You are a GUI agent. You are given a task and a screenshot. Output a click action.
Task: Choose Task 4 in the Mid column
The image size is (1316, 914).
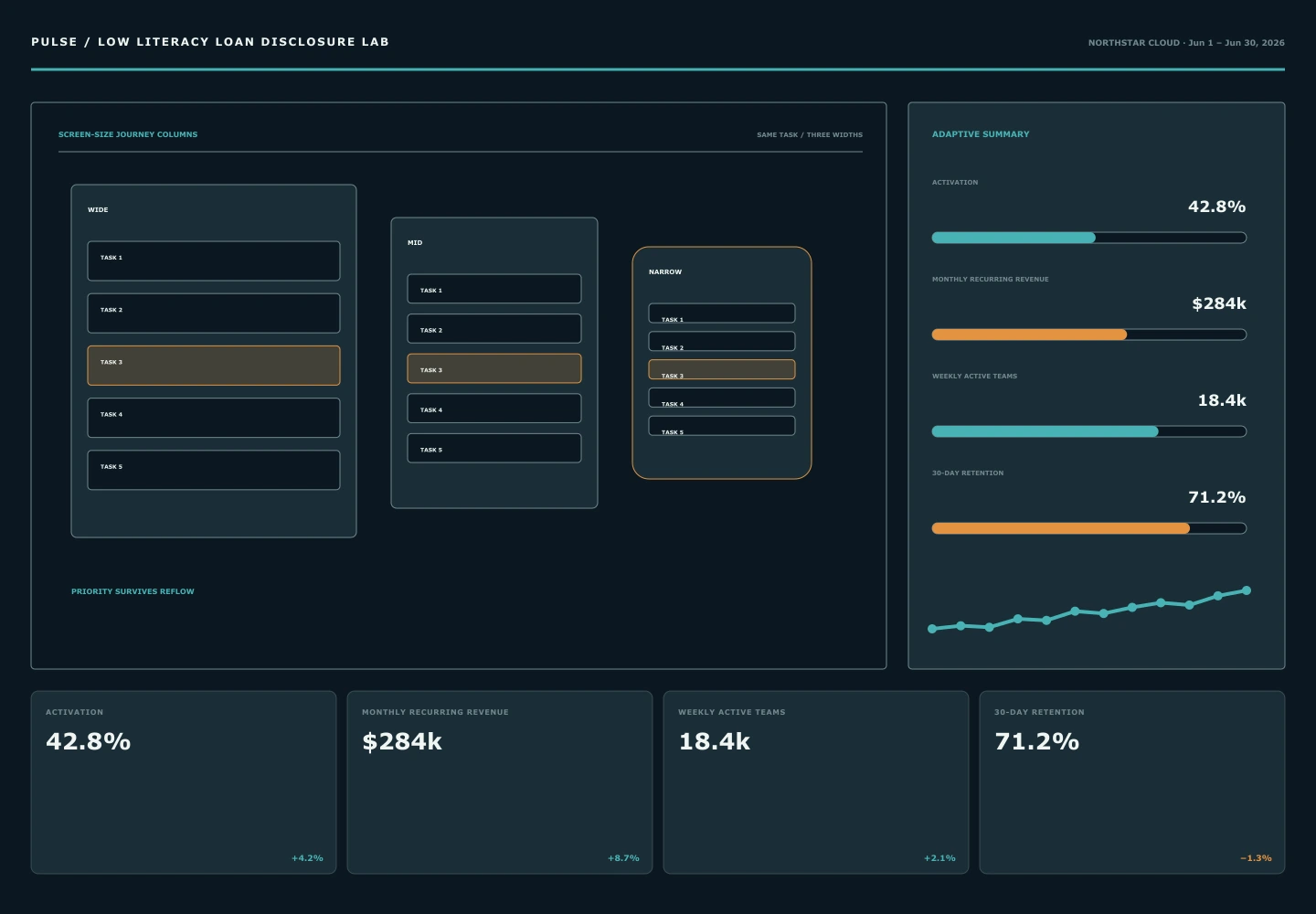point(494,409)
